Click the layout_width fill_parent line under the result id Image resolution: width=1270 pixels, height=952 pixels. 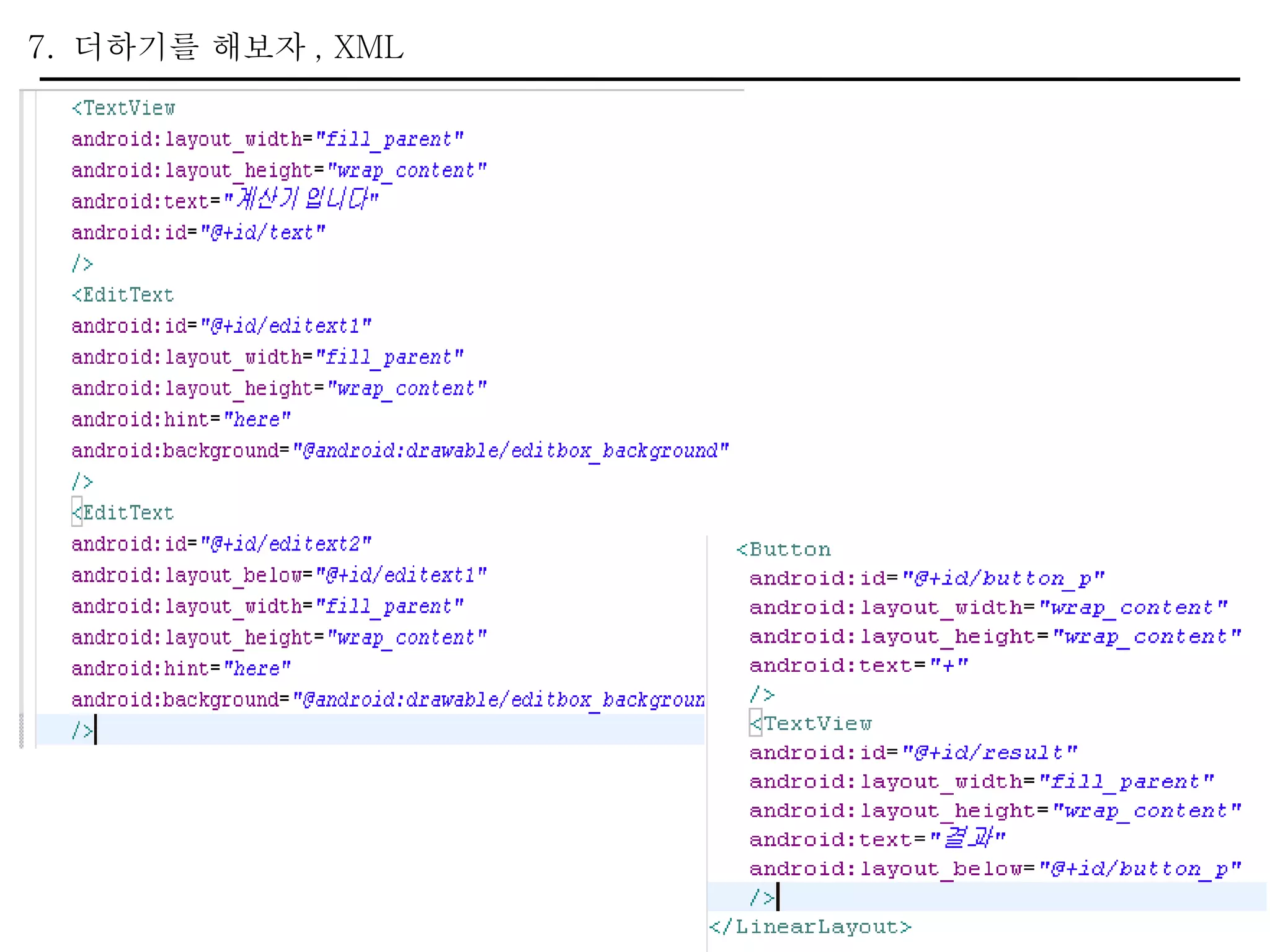click(x=982, y=782)
